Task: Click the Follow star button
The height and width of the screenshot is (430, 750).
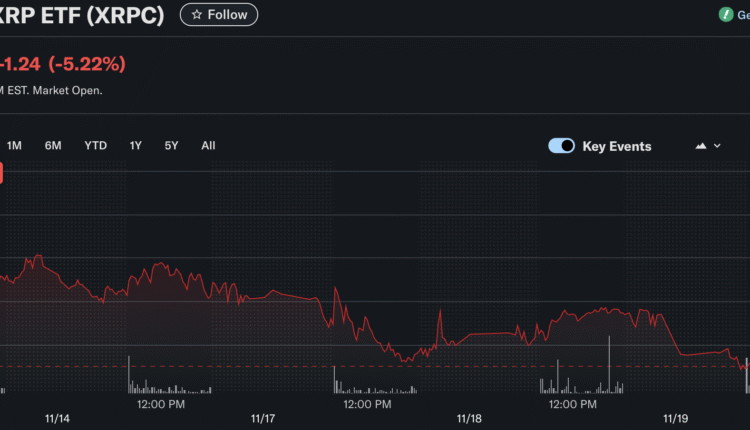Action: click(x=219, y=15)
